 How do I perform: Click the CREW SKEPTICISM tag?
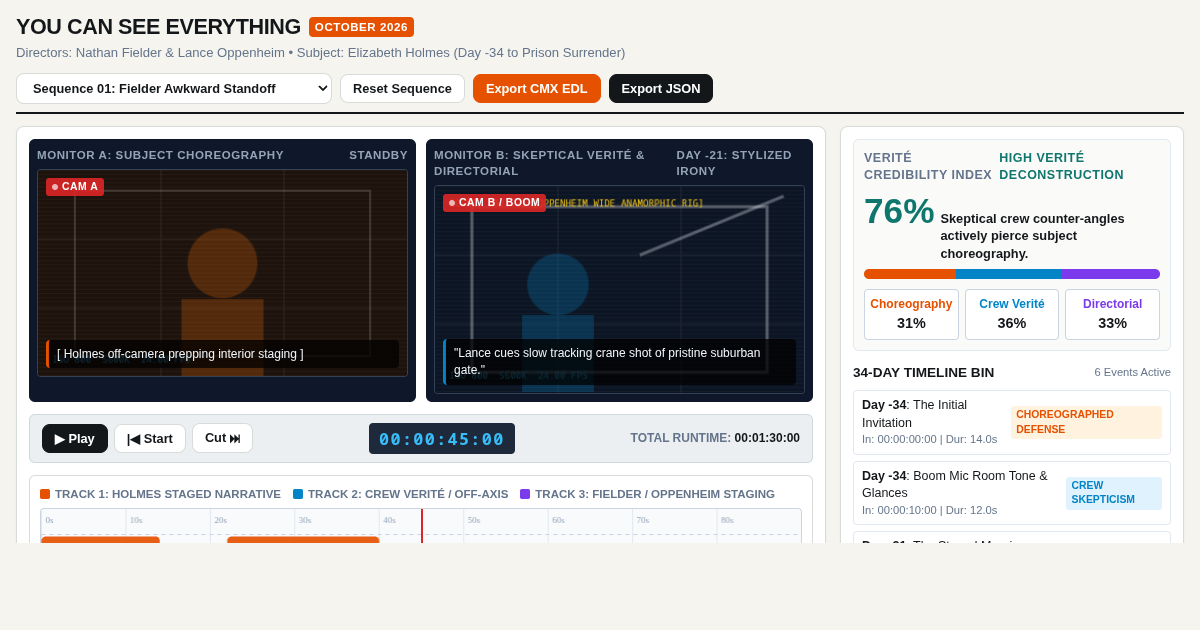click(x=1113, y=493)
